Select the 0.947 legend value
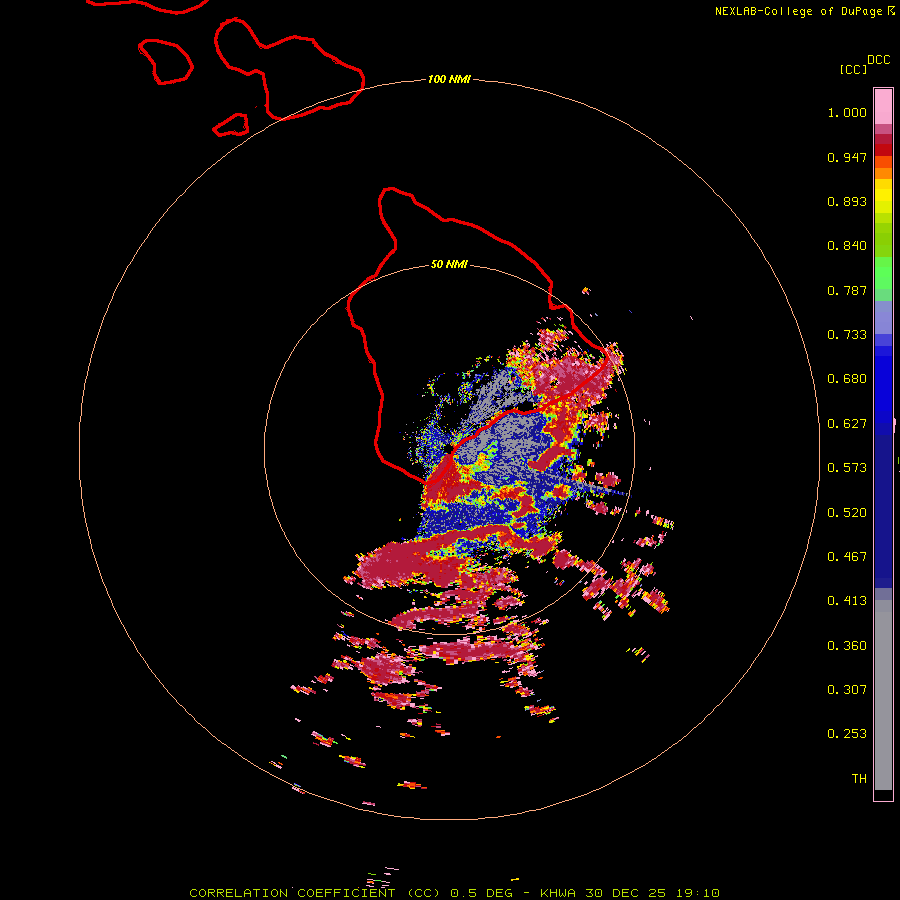Viewport: 900px width, 900px height. pos(847,157)
